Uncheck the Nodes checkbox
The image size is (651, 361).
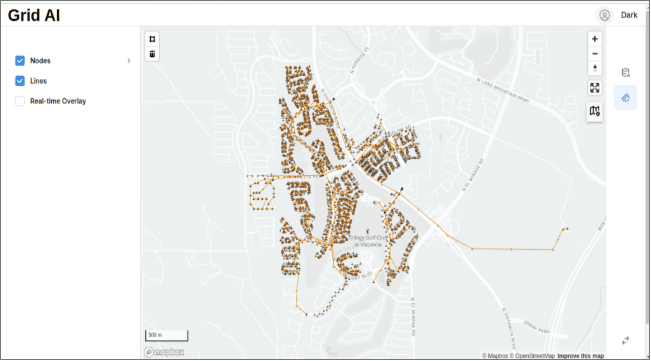pyautogui.click(x=20, y=61)
